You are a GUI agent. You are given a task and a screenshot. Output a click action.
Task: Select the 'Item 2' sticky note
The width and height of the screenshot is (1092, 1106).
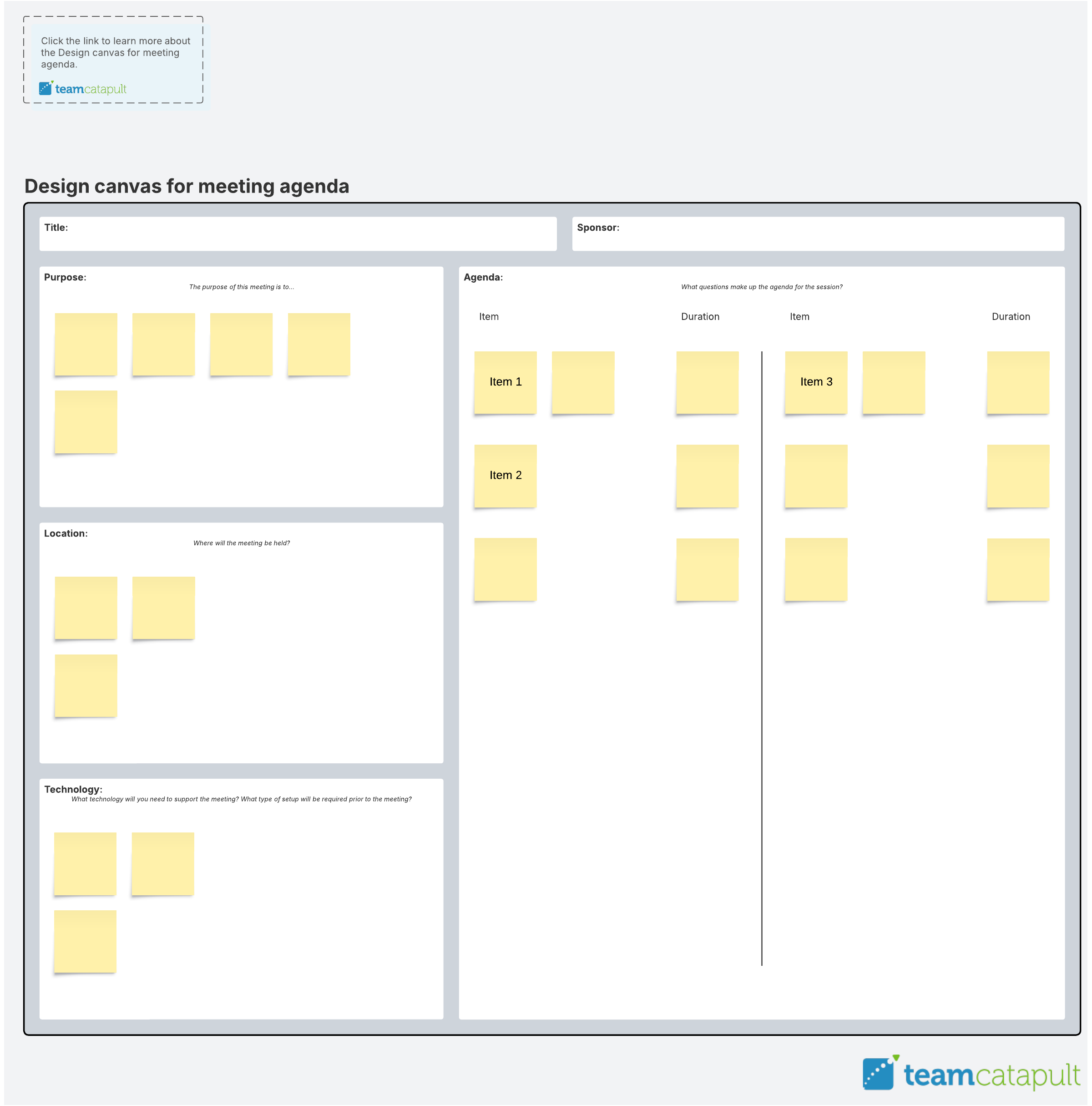[506, 475]
